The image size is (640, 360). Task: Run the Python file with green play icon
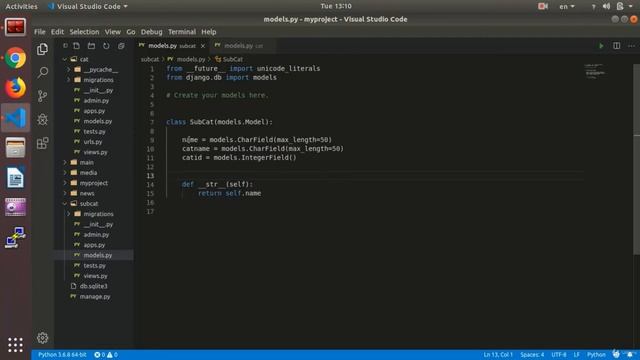click(601, 46)
